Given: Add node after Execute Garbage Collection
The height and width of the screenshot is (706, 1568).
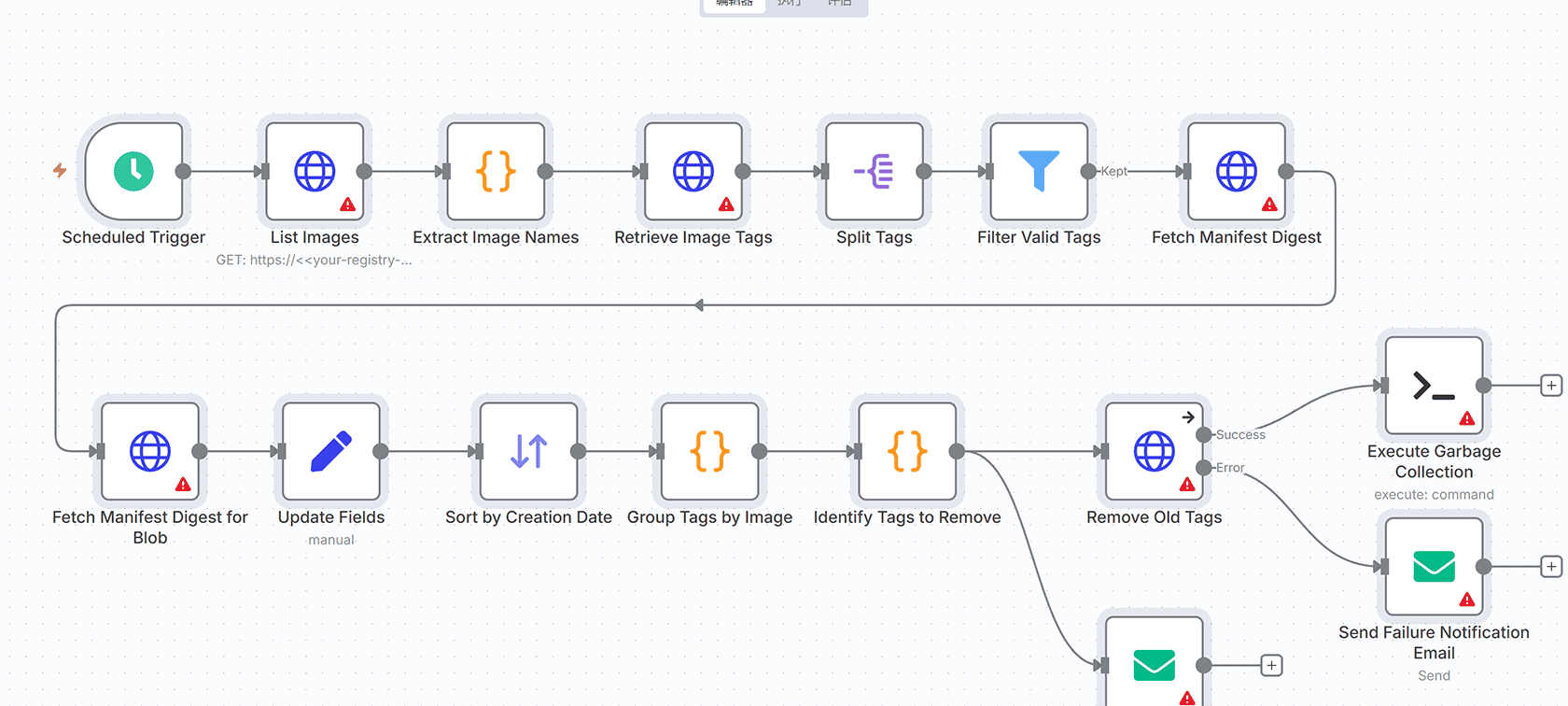Looking at the screenshot, I should click(1550, 386).
